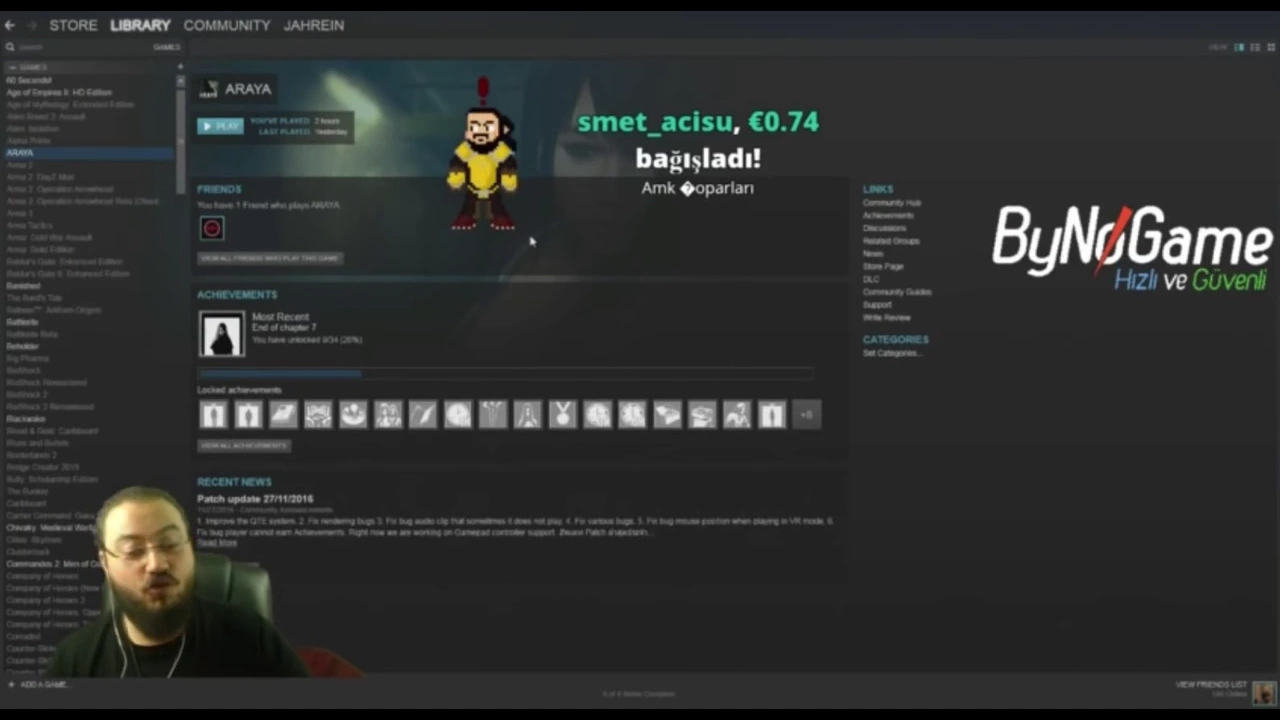Select Banished in game list
Viewport: 1280px width, 720px height.
pyautogui.click(x=23, y=286)
